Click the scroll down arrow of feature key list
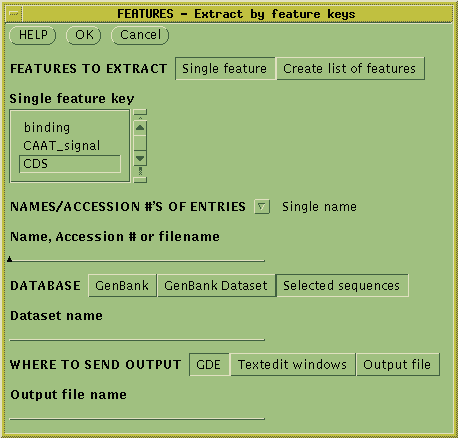Screen dimensions: 458x438 tap(140, 158)
